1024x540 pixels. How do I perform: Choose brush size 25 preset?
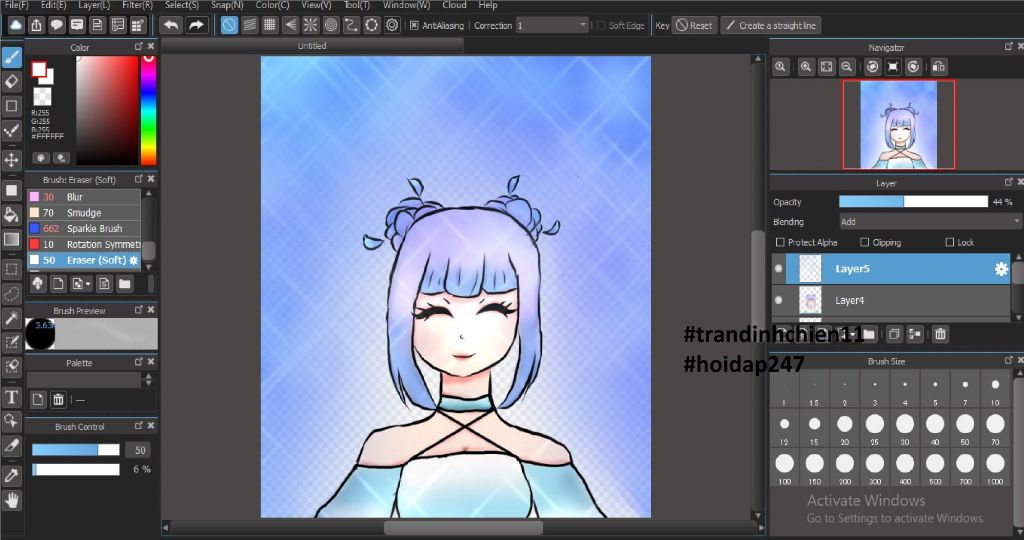[x=874, y=428]
